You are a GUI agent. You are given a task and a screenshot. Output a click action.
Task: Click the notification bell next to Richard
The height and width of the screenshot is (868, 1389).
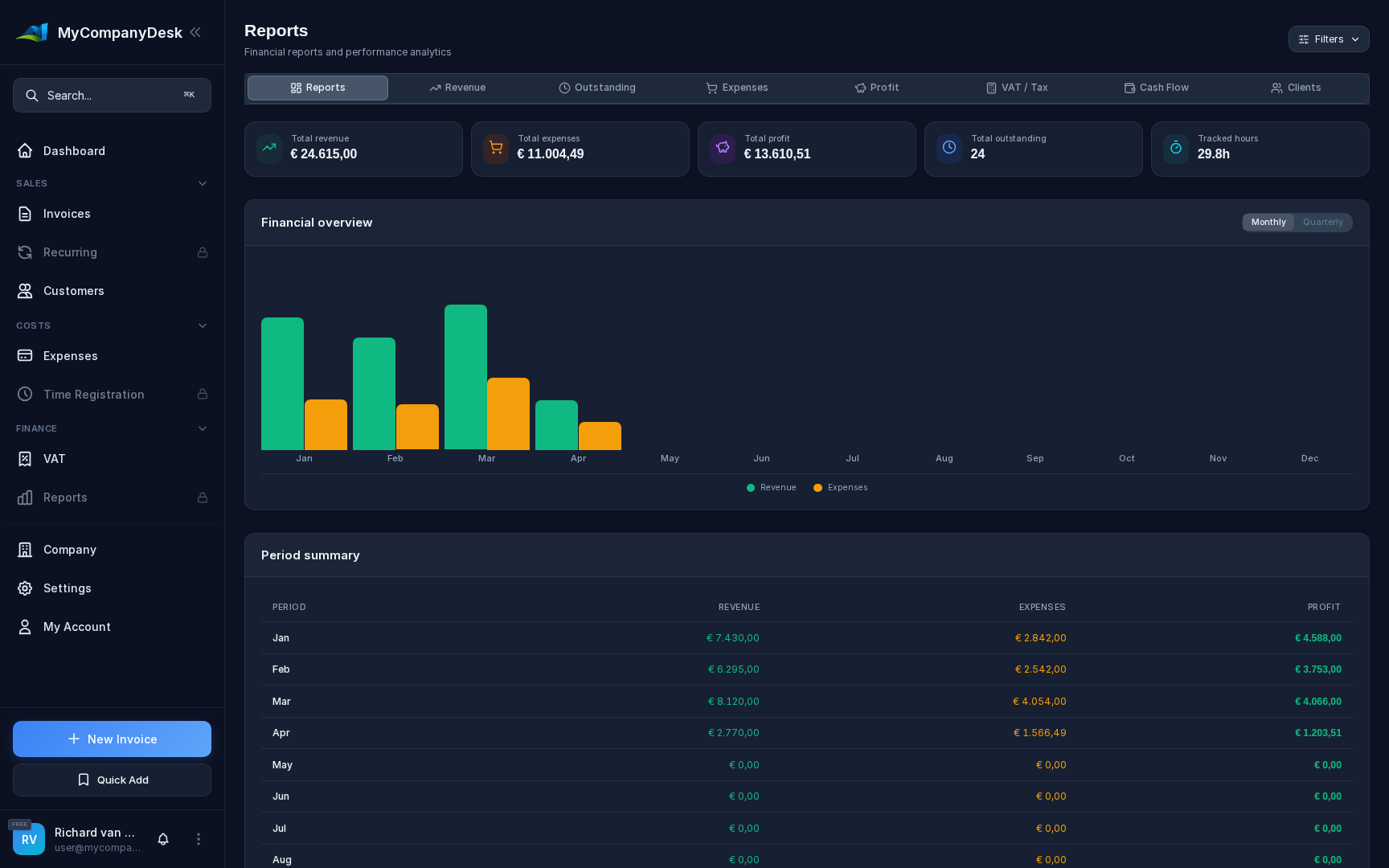pos(162,839)
